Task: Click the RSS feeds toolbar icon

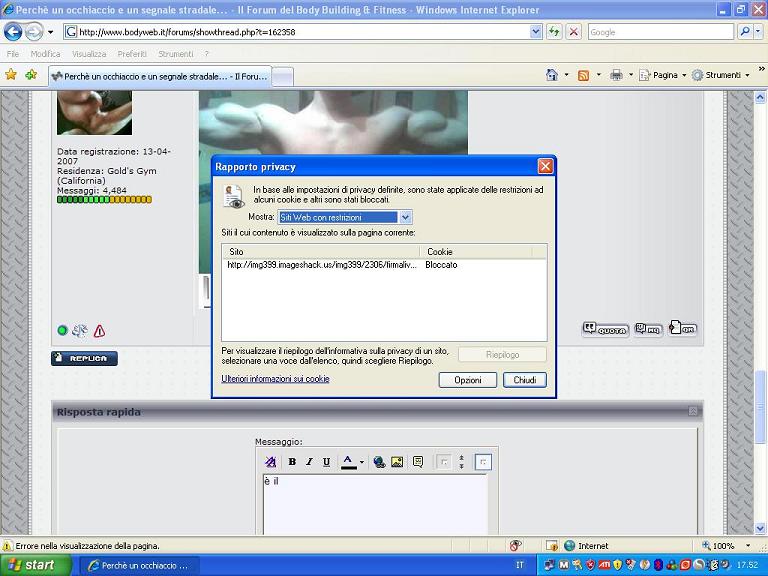Action: (583, 75)
